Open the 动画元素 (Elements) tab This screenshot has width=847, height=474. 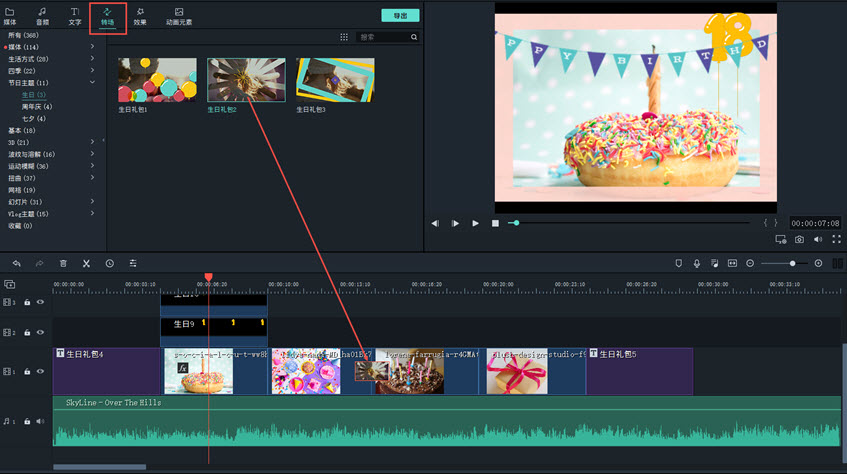179,16
